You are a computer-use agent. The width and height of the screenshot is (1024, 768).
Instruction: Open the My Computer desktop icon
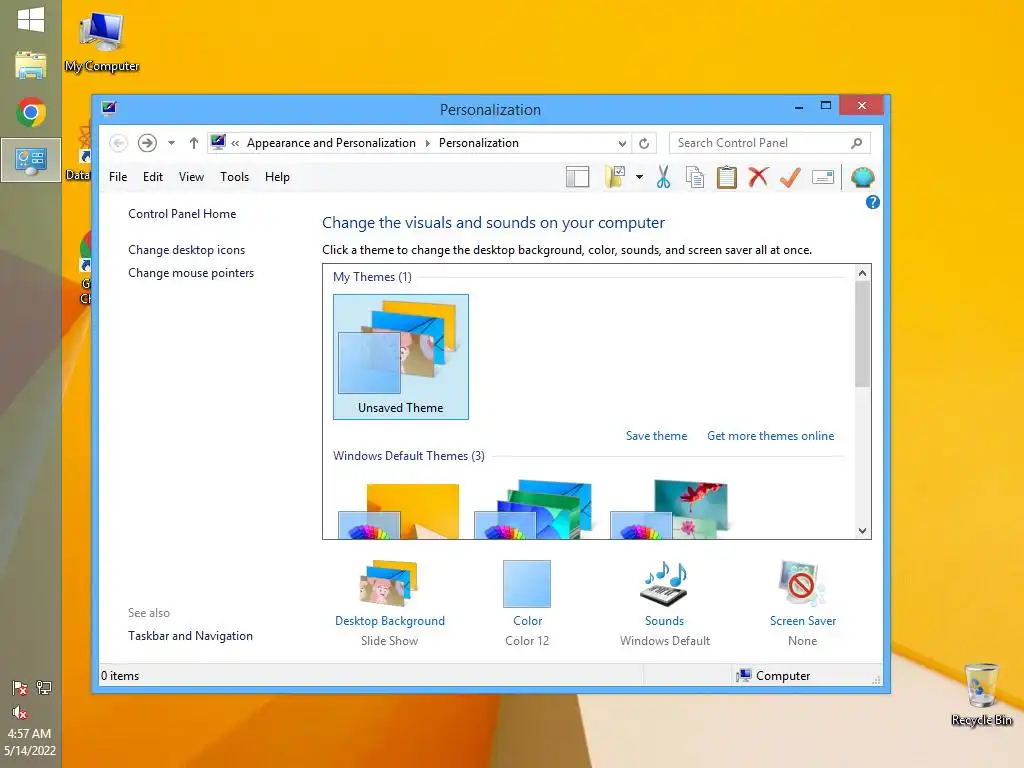tap(101, 40)
